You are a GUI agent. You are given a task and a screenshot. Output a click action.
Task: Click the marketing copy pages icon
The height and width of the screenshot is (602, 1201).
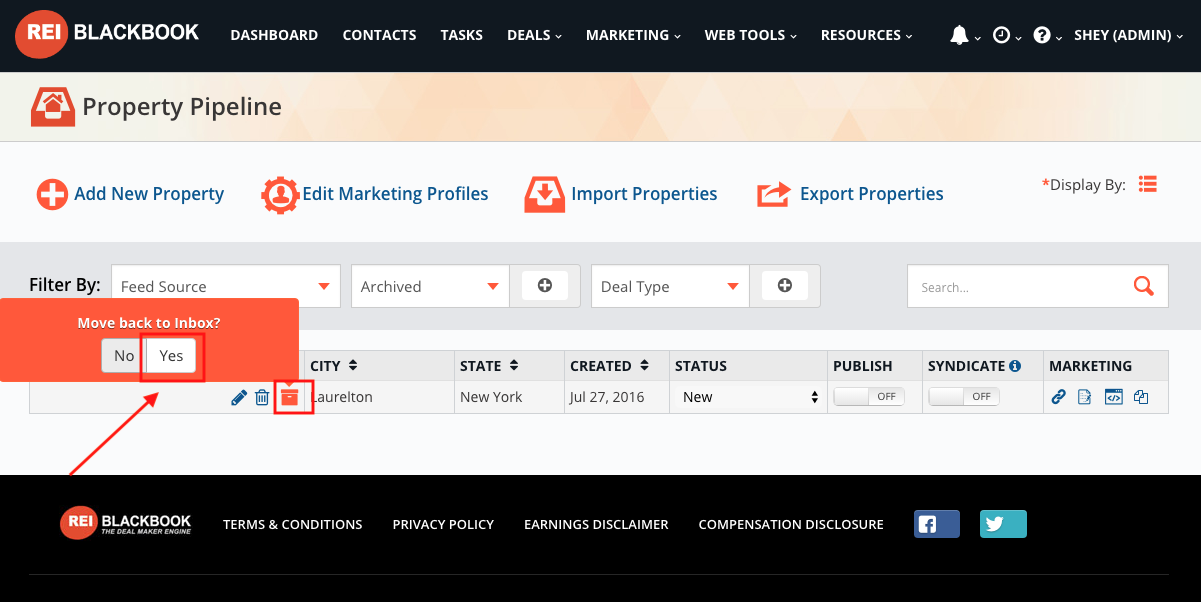pyautogui.click(x=1141, y=397)
